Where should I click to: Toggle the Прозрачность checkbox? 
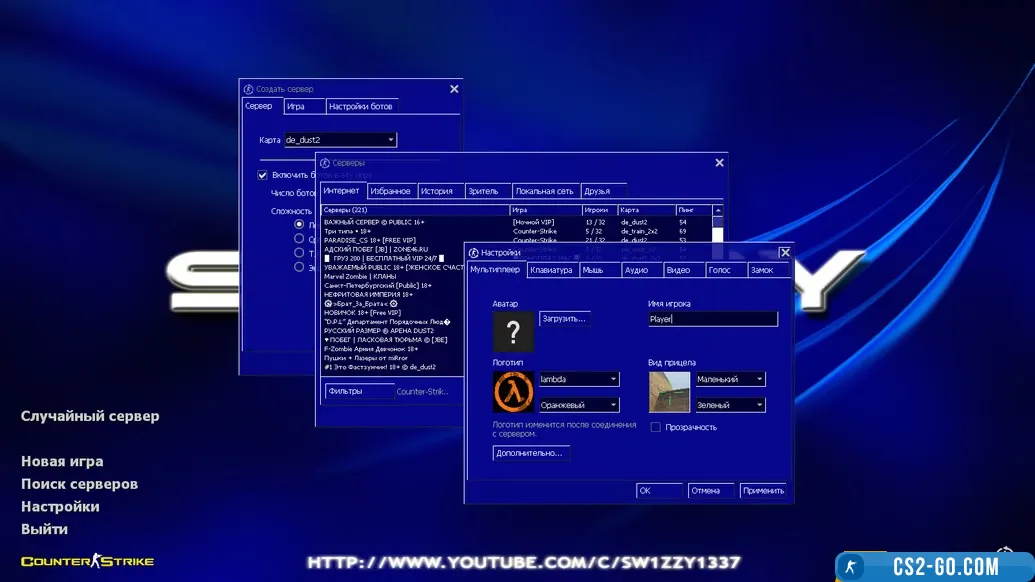point(656,427)
